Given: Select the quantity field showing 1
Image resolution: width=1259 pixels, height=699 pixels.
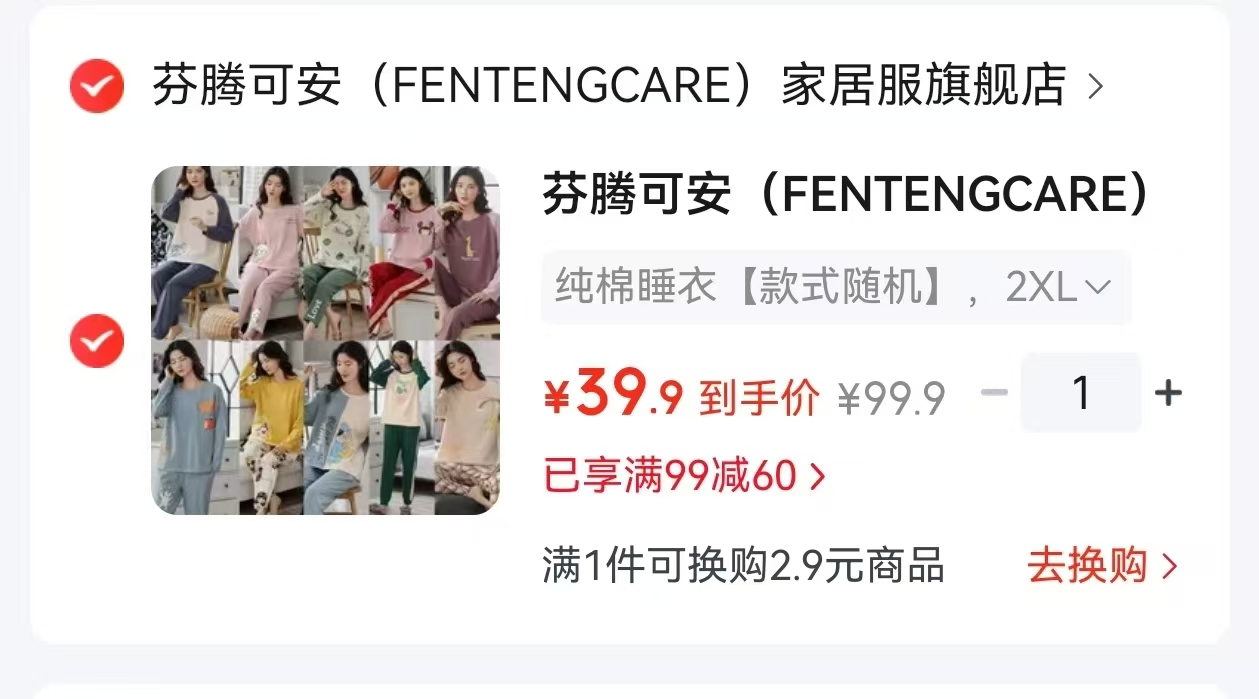Looking at the screenshot, I should point(1080,393).
